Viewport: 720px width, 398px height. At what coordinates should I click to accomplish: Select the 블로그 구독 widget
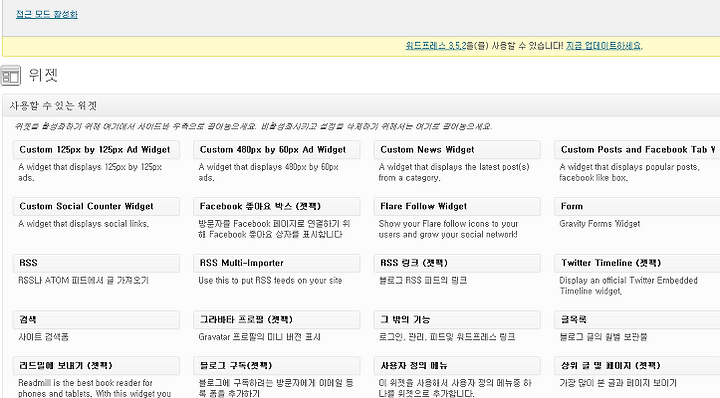pos(276,366)
